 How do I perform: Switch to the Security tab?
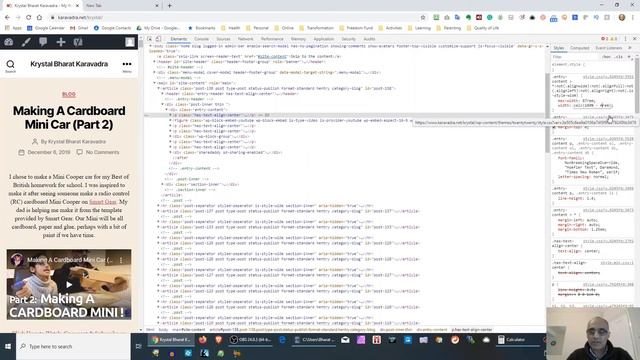[349, 39]
